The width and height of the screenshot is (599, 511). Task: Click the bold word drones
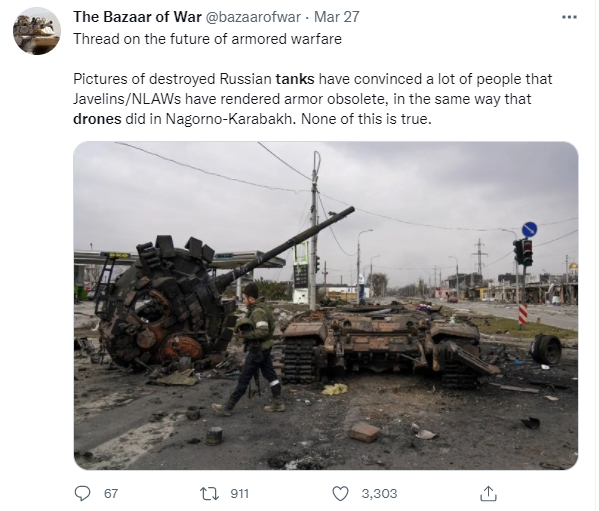(97, 119)
